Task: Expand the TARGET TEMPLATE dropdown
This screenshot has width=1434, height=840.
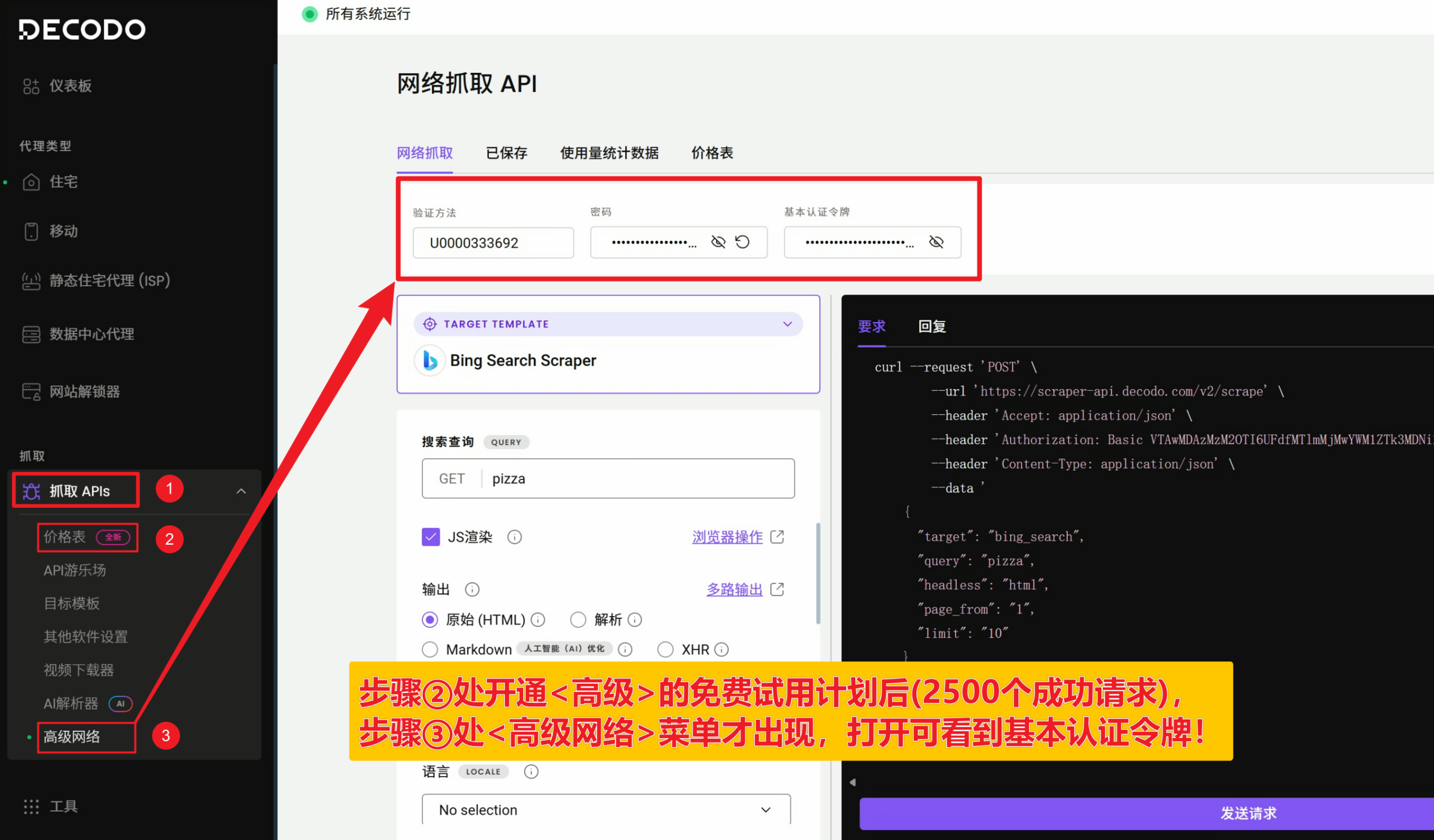Action: 788,324
